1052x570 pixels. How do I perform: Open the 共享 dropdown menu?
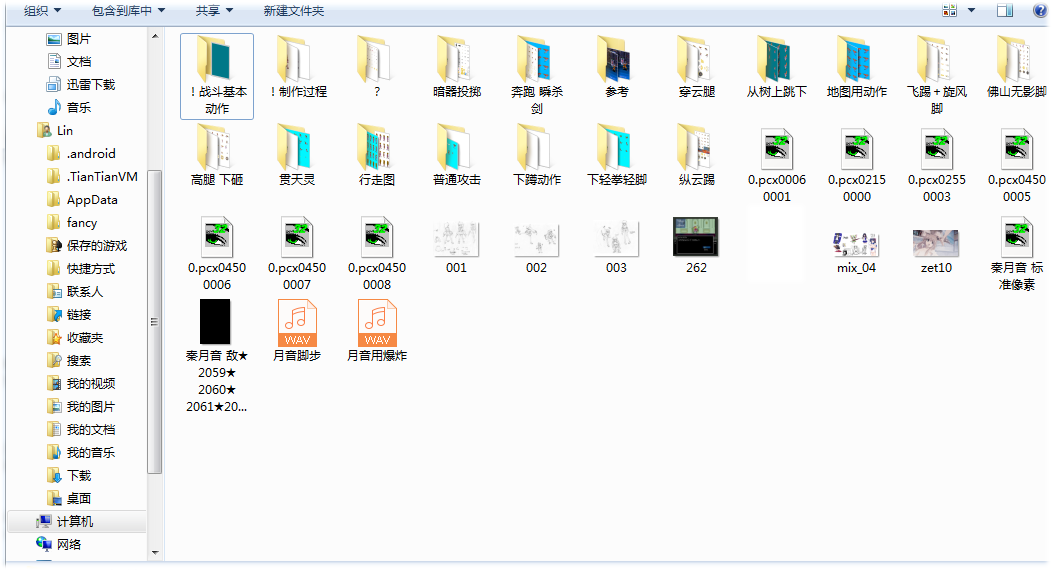214,11
